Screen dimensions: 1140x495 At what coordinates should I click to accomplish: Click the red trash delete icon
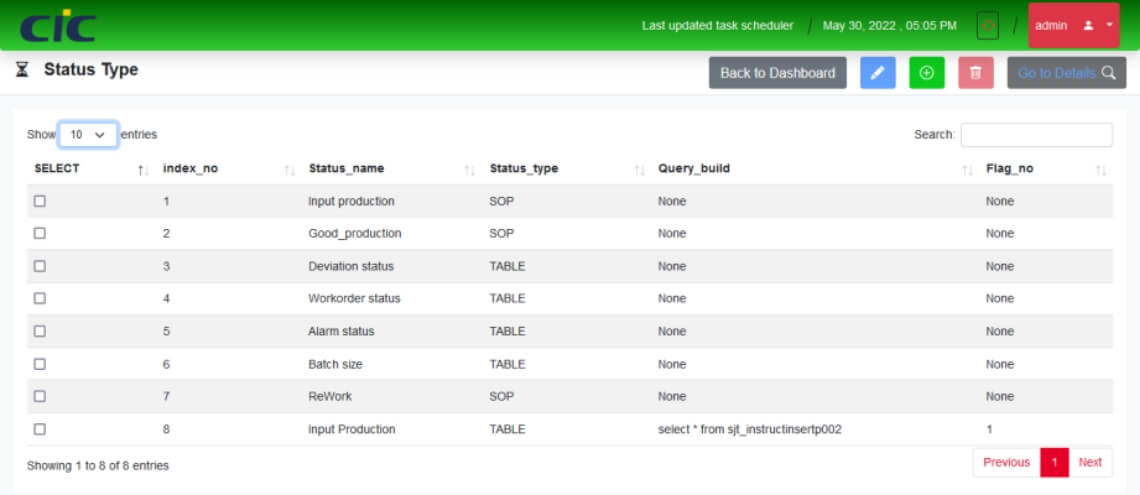(x=975, y=73)
